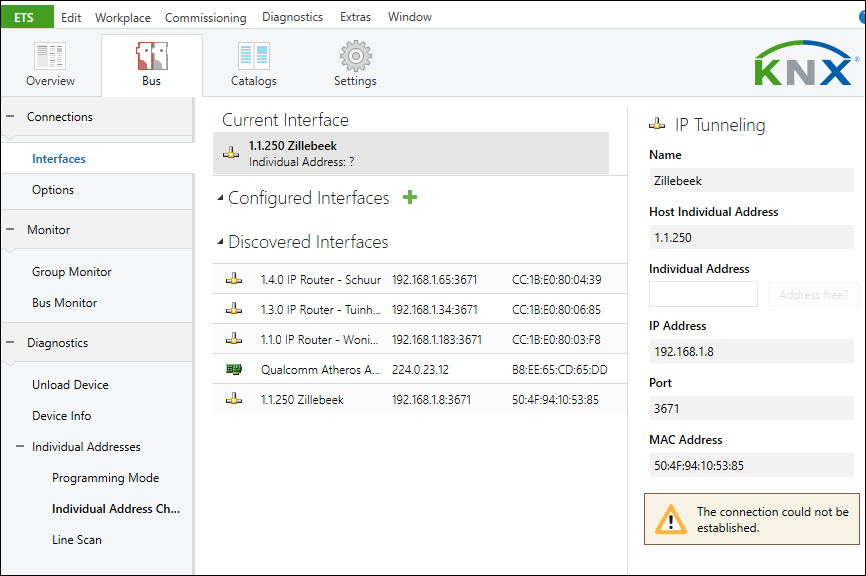Collapse the Discovered Interfaces list triangle
This screenshot has height=576, width=866.
coord(220,241)
